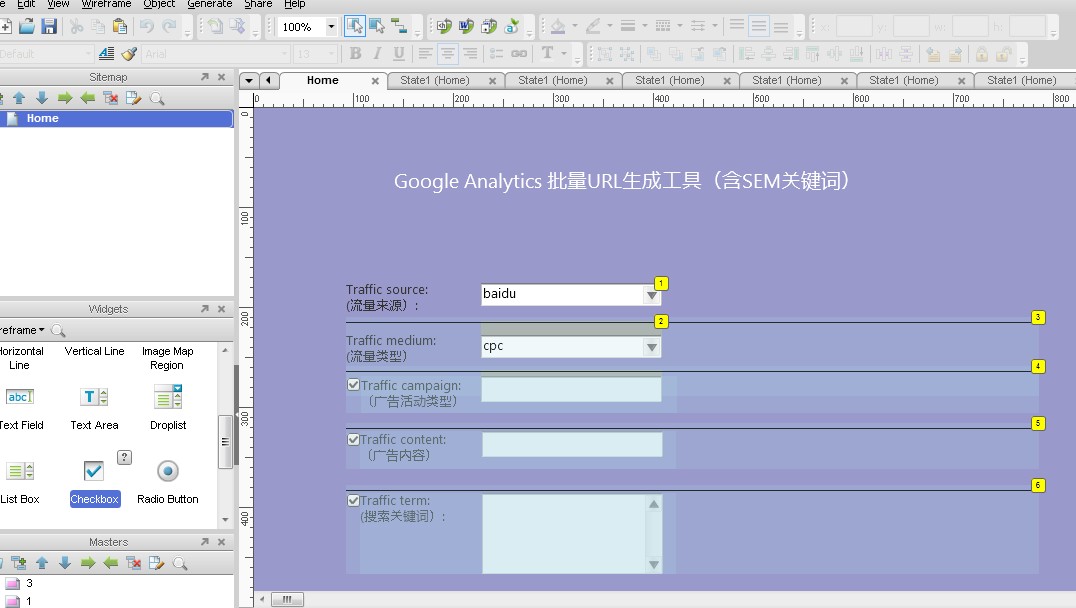
Task: Open the style editor icon beside Default
Action: pos(106,54)
